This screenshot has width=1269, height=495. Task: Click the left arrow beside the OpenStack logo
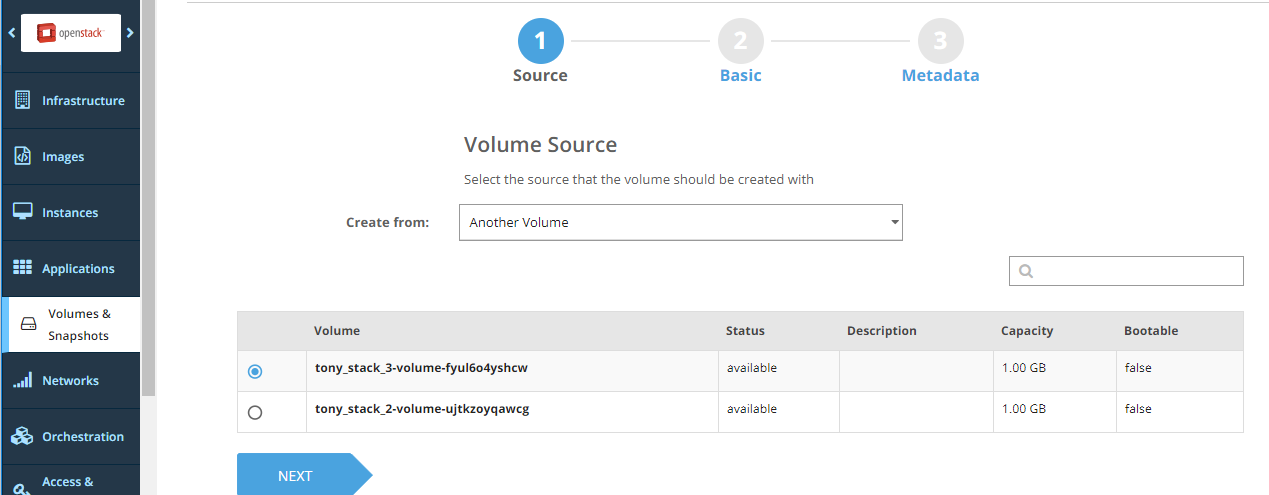pyautogui.click(x=11, y=33)
